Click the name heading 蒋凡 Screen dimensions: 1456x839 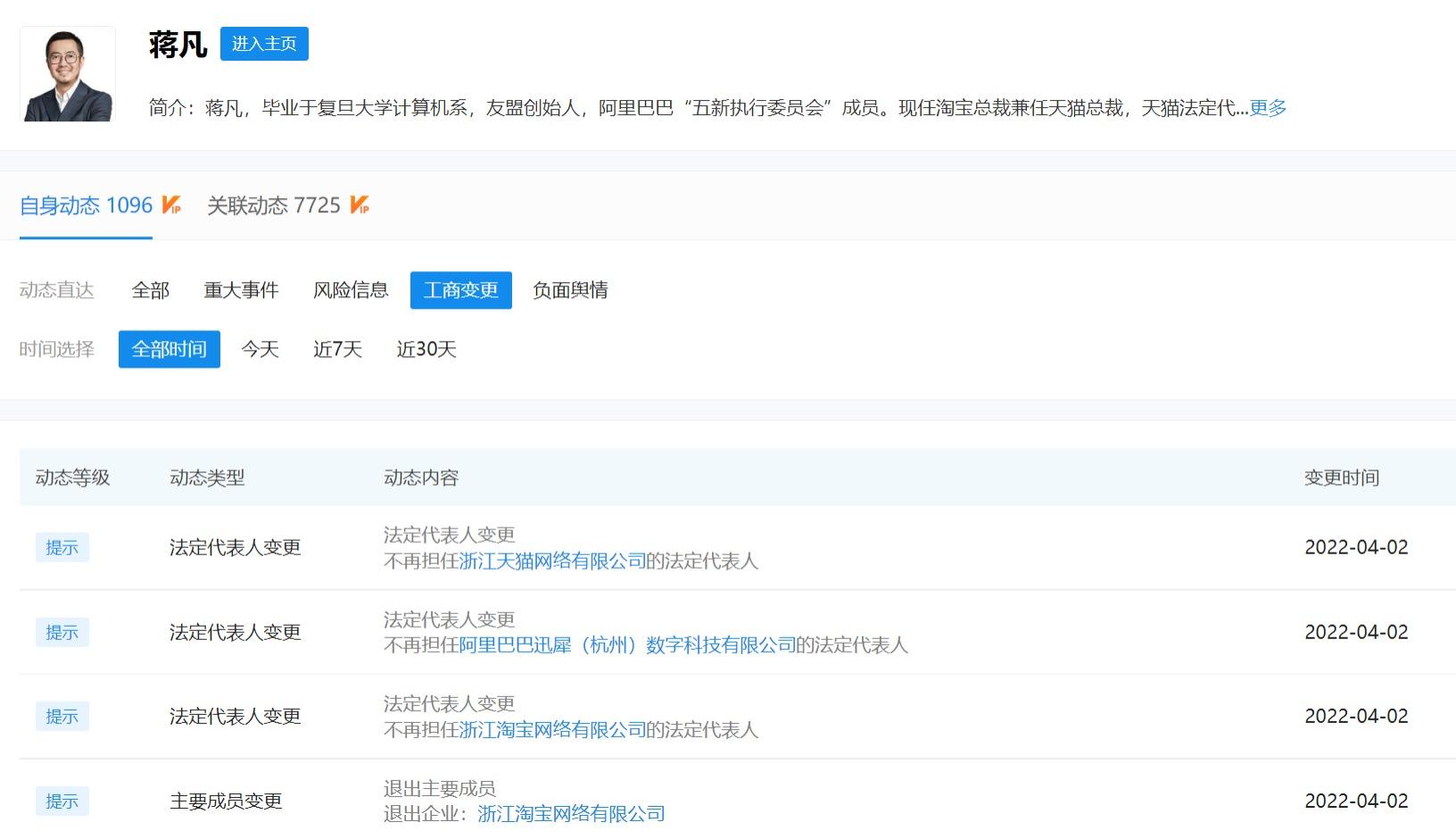[x=178, y=44]
